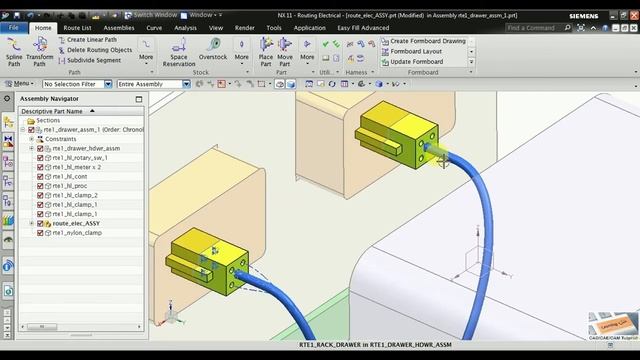Click the Fit view icon in top toolbar
This screenshot has height=360, width=640.
coord(309,84)
